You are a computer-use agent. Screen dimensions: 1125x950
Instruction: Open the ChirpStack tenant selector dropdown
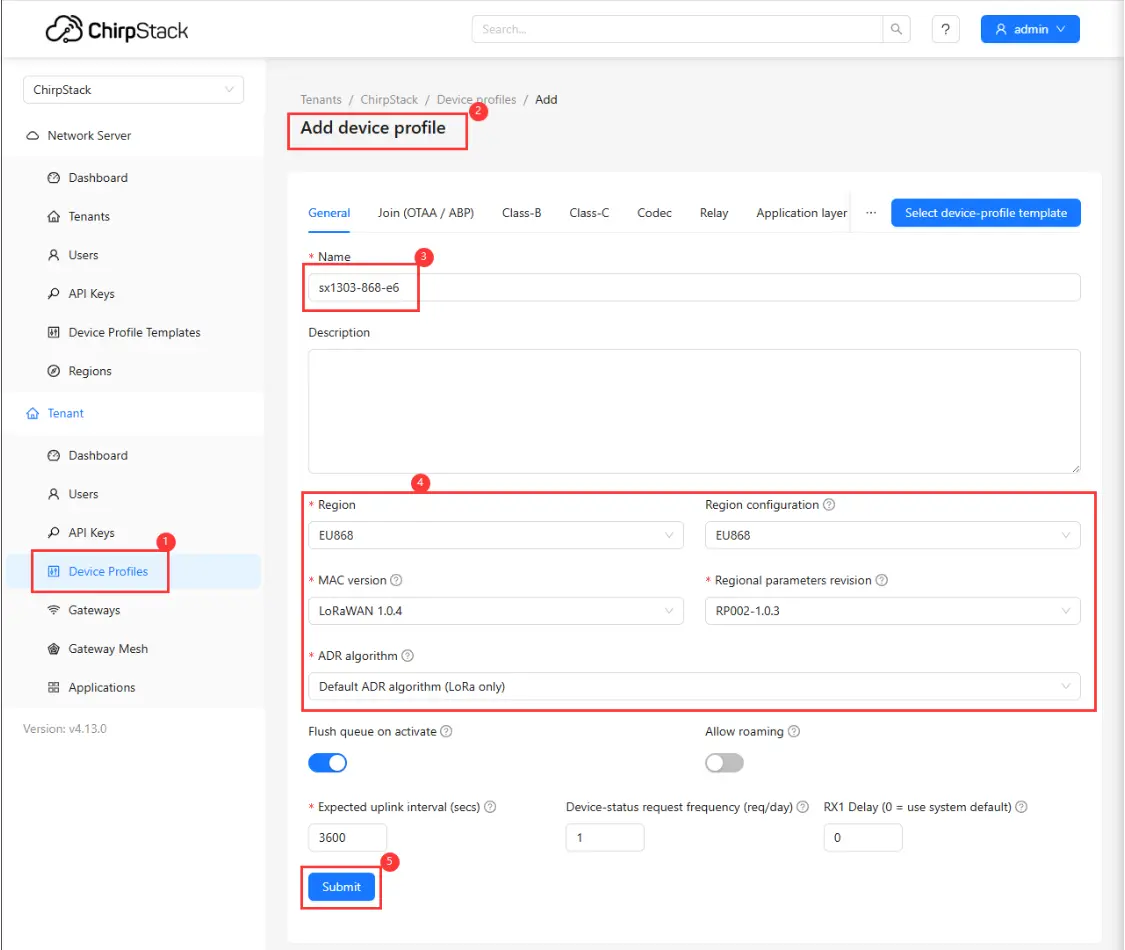pyautogui.click(x=133, y=90)
